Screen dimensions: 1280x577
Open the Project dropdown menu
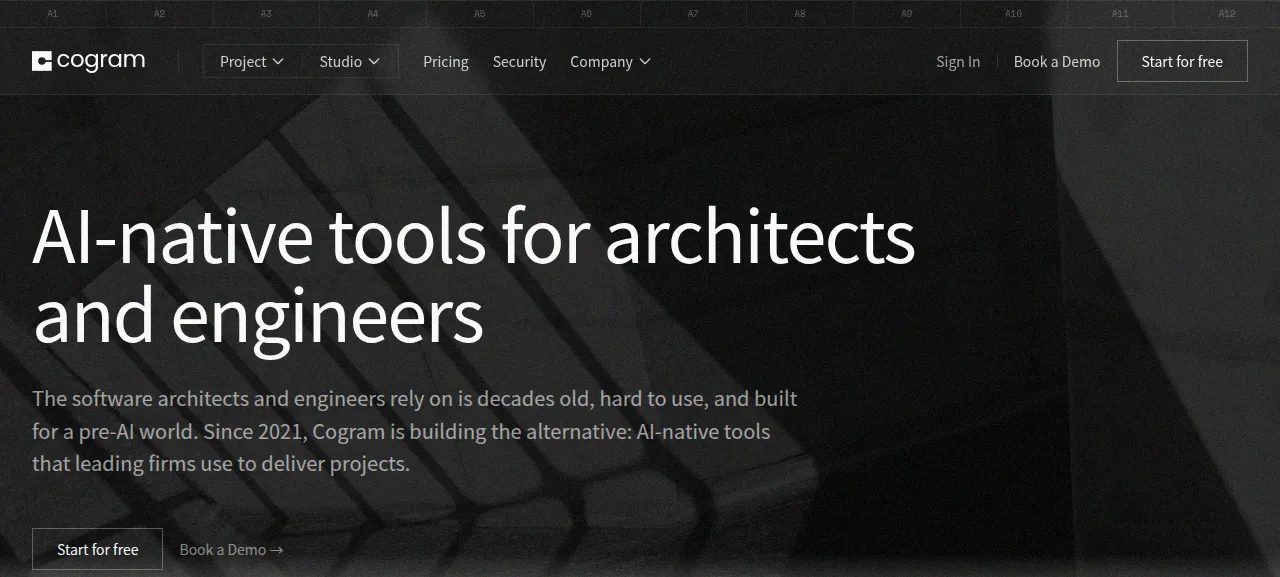point(252,61)
